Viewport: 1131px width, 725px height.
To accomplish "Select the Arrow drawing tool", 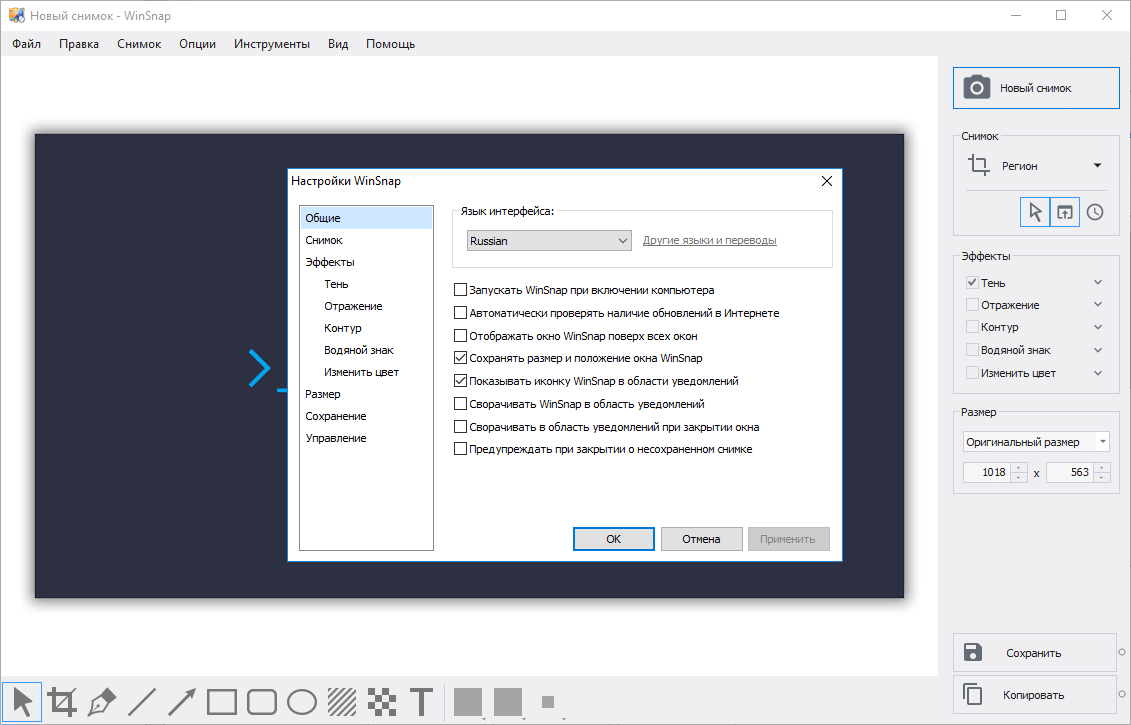I will point(182,701).
